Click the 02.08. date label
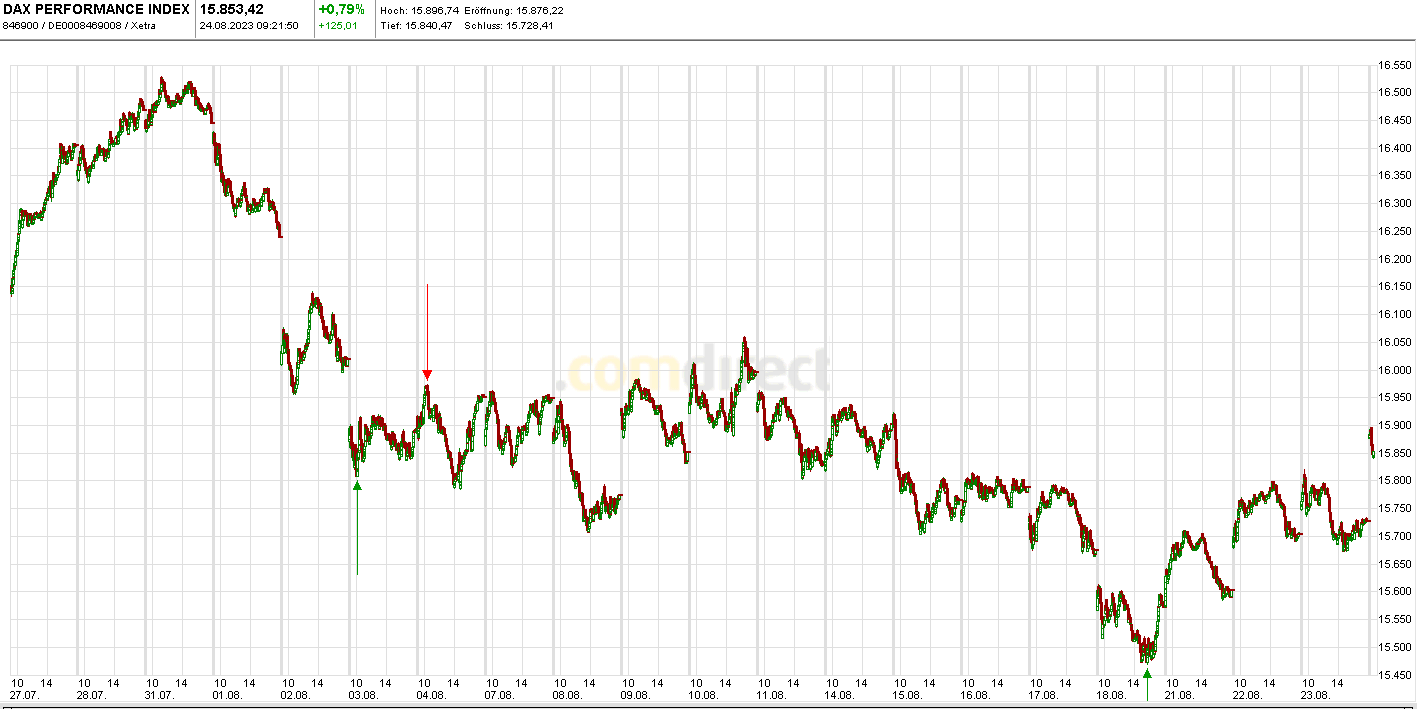Viewport: 1417px width, 709px height. click(x=295, y=695)
